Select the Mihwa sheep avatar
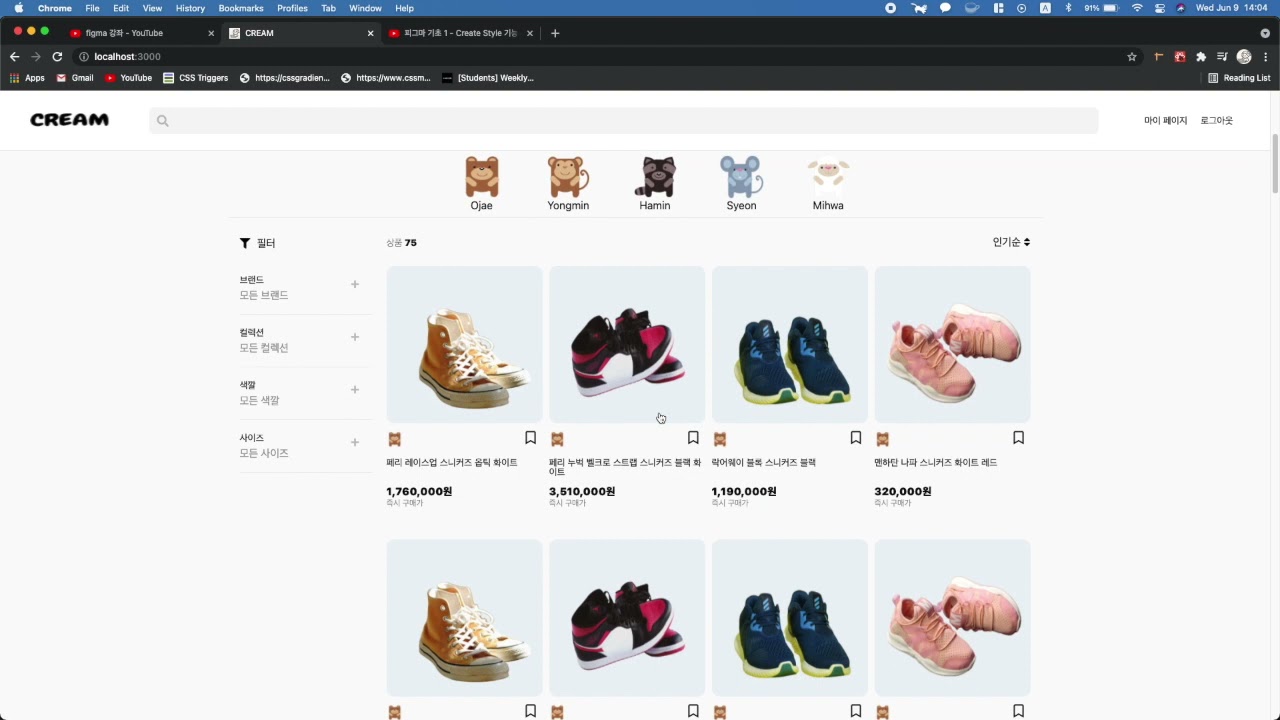This screenshot has height=720, width=1280. click(x=828, y=178)
